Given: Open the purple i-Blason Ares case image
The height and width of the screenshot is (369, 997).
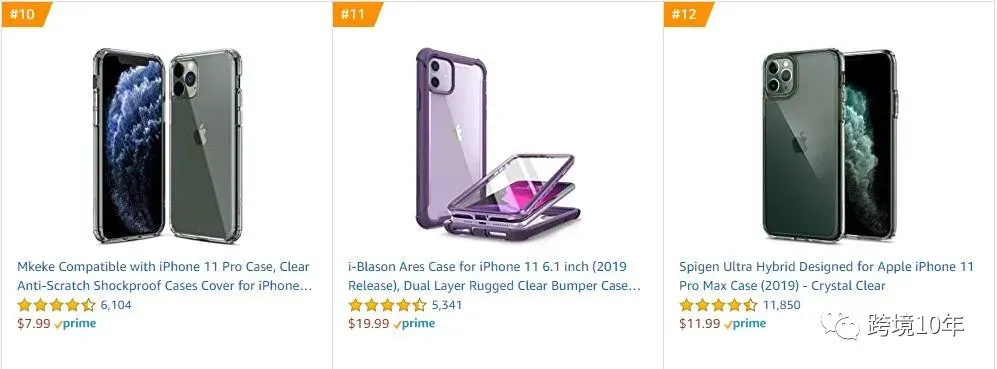Looking at the screenshot, I should point(498,143).
